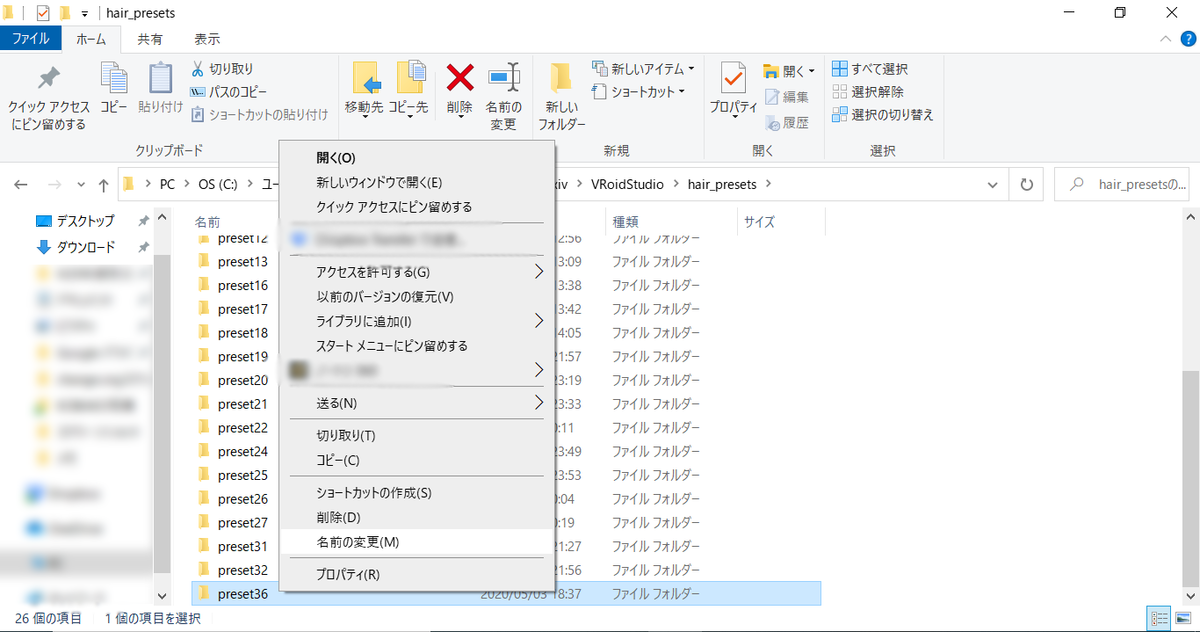The image size is (1200, 632).
Task: Click Paste shortcut icon
Action: point(198,115)
